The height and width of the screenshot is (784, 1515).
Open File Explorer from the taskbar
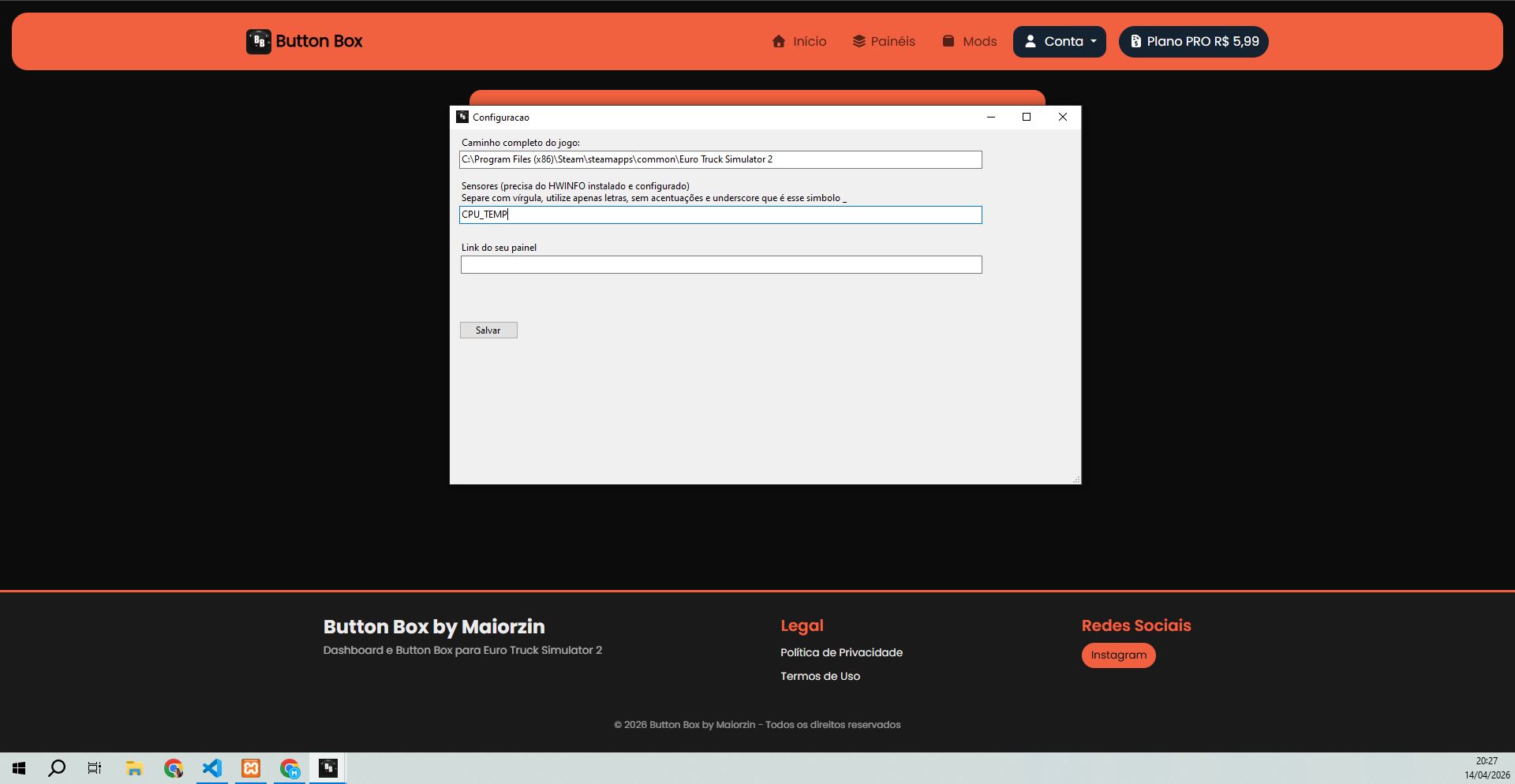[x=134, y=768]
